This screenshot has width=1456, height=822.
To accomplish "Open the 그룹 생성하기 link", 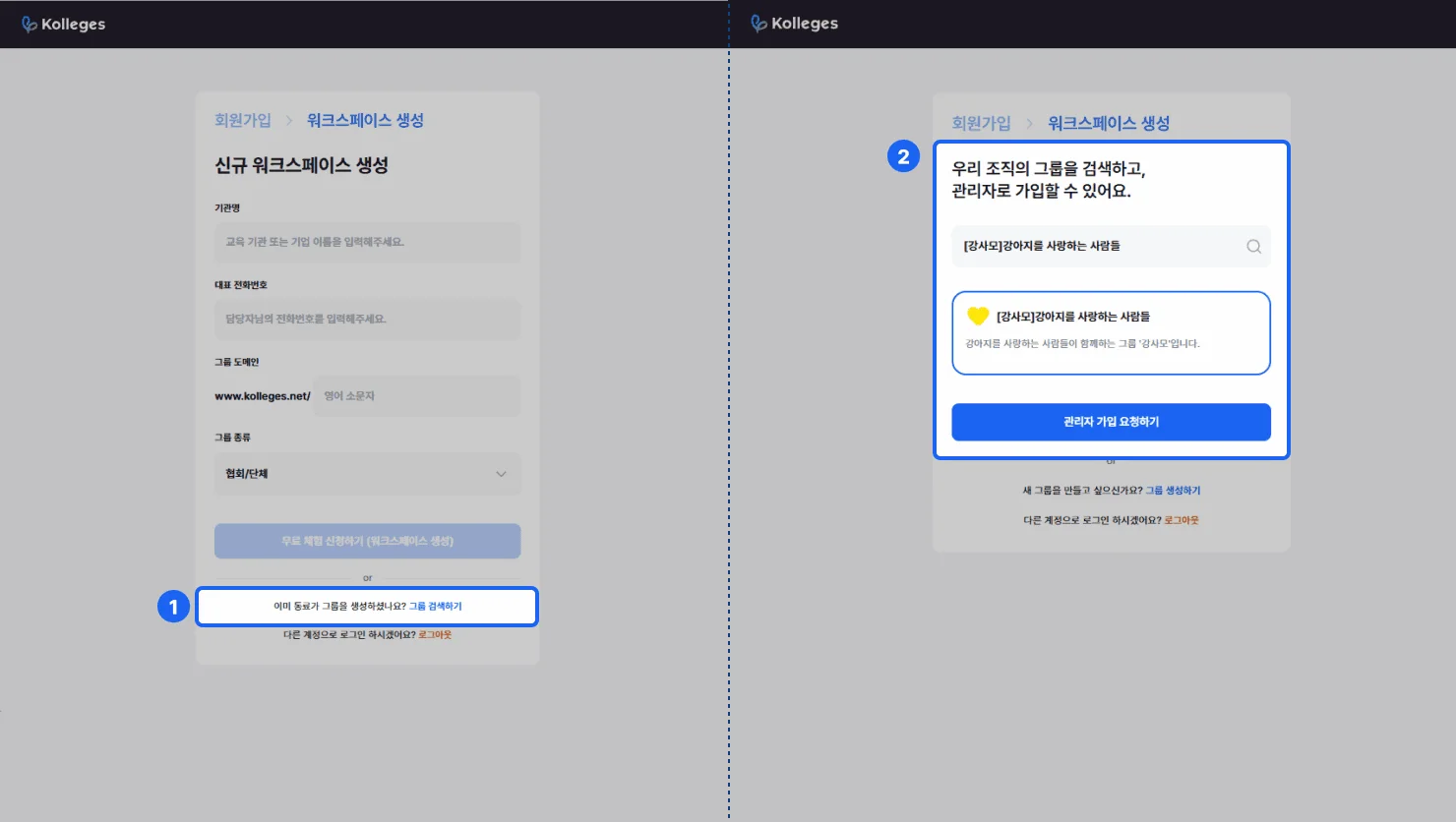I will point(1173,491).
